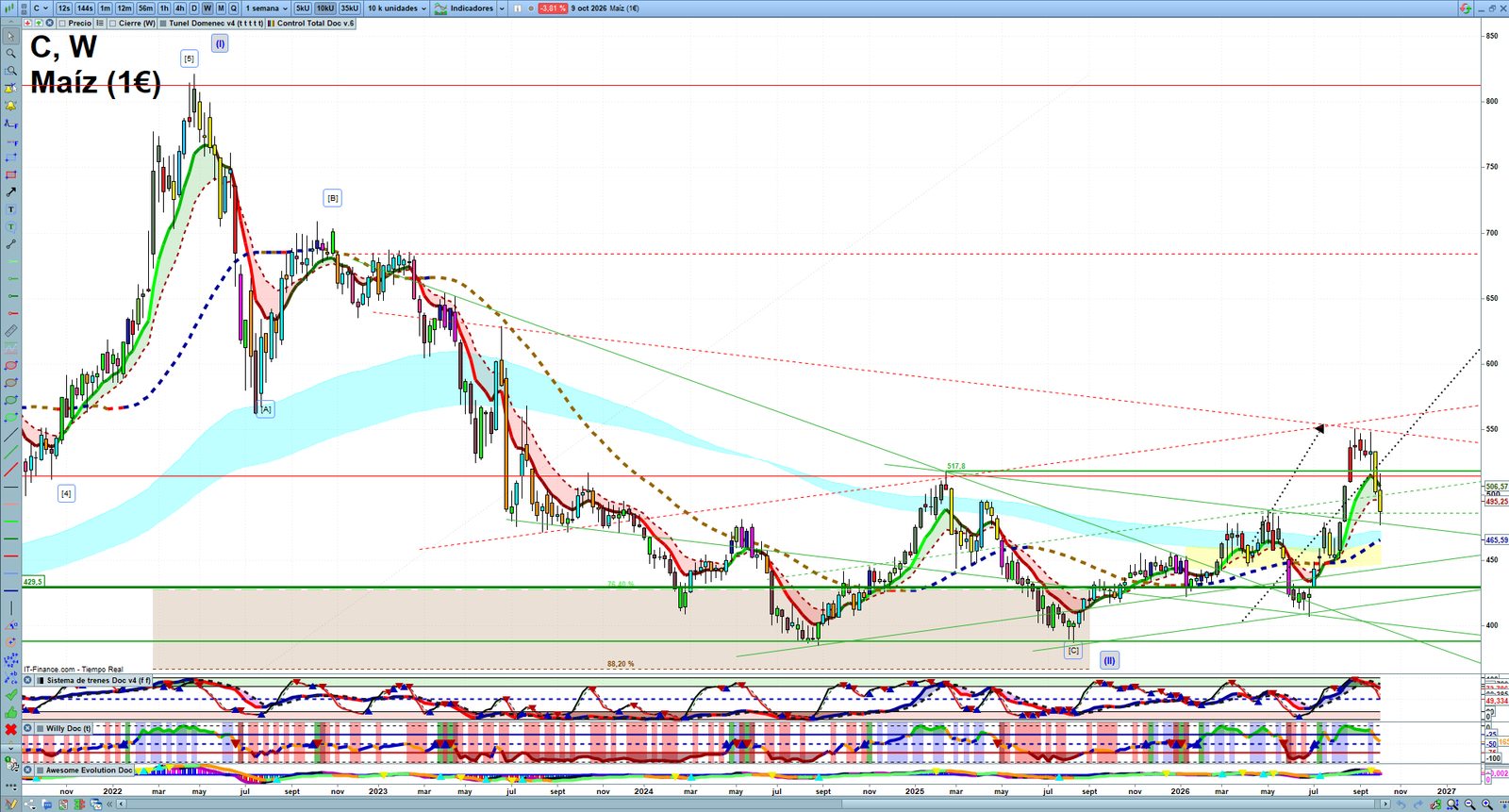1509x812 pixels.
Task: Click the red X delete icon
Action: (x=10, y=730)
